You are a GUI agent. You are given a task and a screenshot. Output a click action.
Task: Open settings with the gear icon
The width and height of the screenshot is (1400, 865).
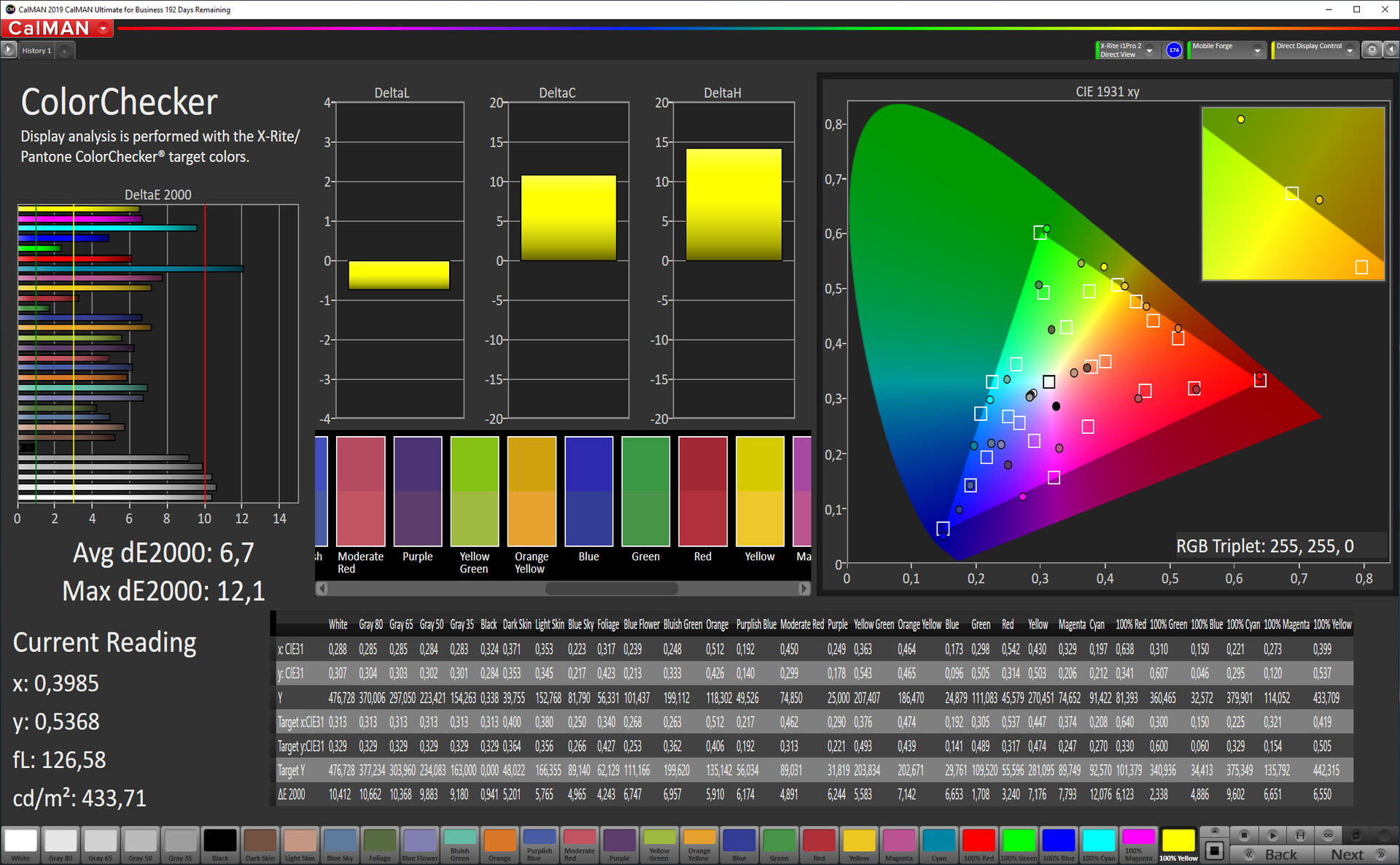[x=1372, y=50]
